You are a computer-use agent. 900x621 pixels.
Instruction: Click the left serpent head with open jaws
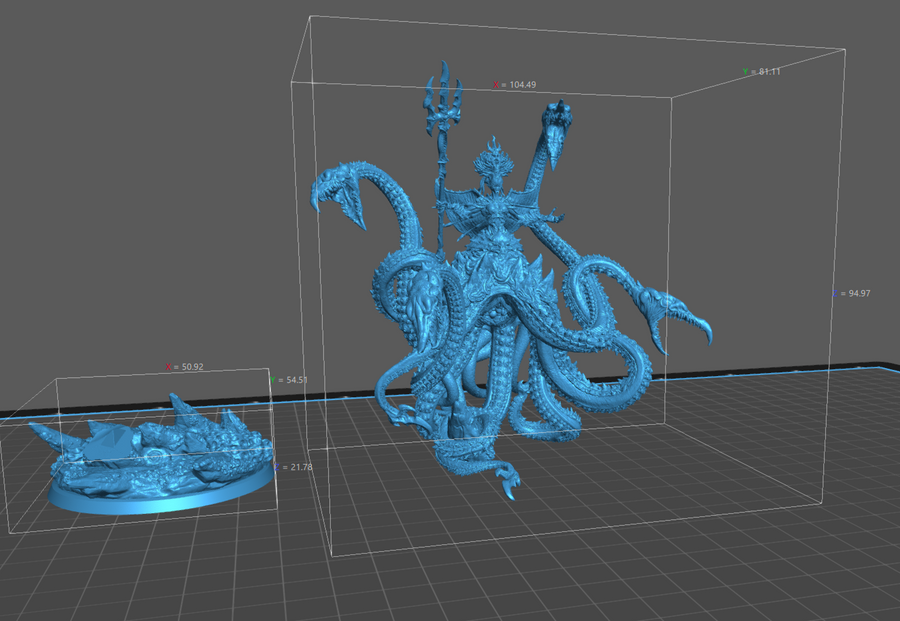[x=335, y=190]
